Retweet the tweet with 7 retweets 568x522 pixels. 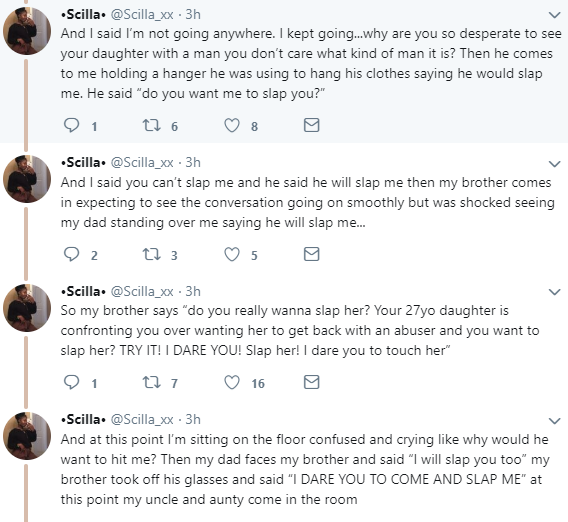(x=151, y=382)
